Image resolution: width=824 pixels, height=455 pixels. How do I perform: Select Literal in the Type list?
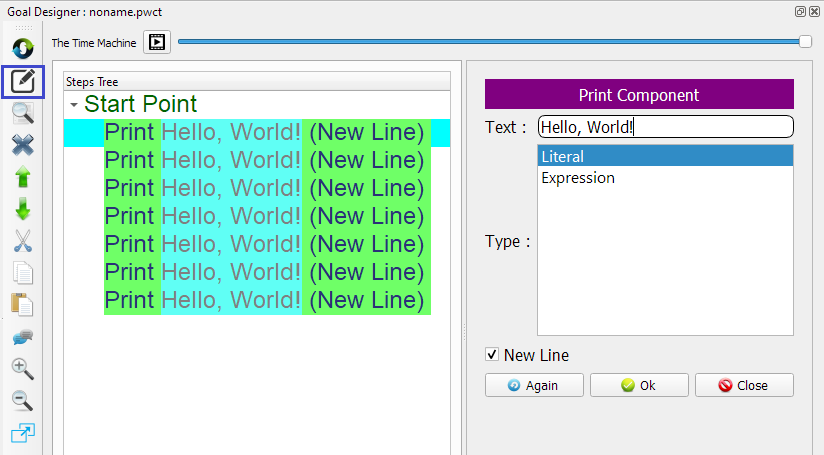pyautogui.click(x=563, y=156)
